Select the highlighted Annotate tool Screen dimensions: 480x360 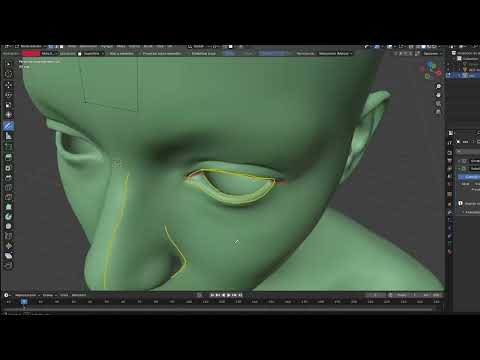[9, 126]
